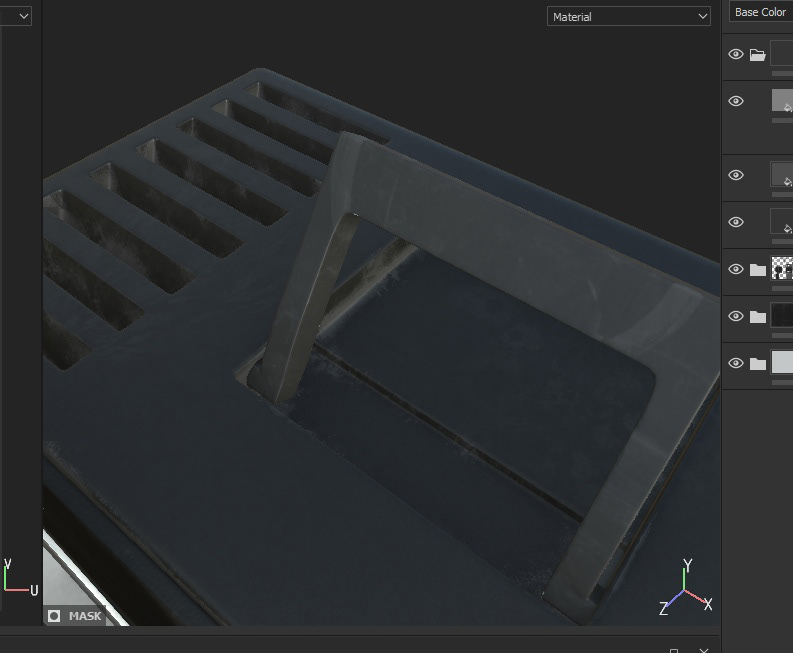The height and width of the screenshot is (653, 793).
Task: Toggle the eye icon of the second fill layer
Action: coord(736,175)
